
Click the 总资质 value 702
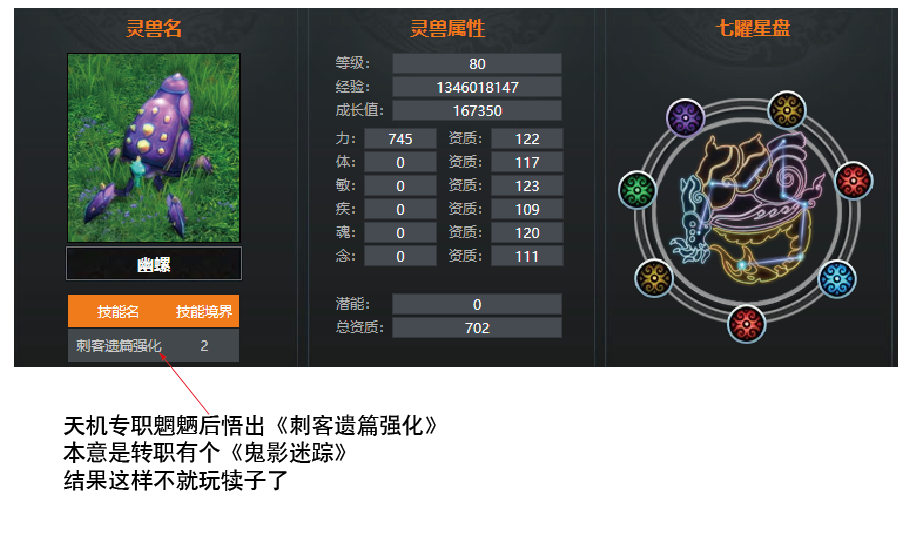coord(477,328)
